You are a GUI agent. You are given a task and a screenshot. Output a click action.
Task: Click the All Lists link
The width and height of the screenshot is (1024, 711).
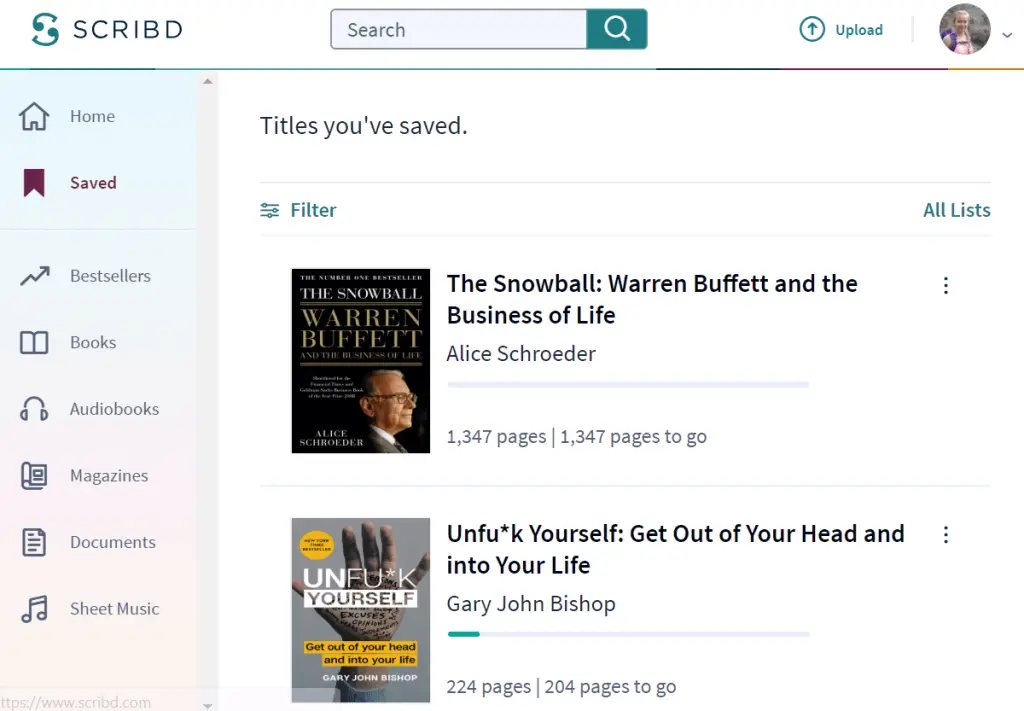tap(957, 210)
